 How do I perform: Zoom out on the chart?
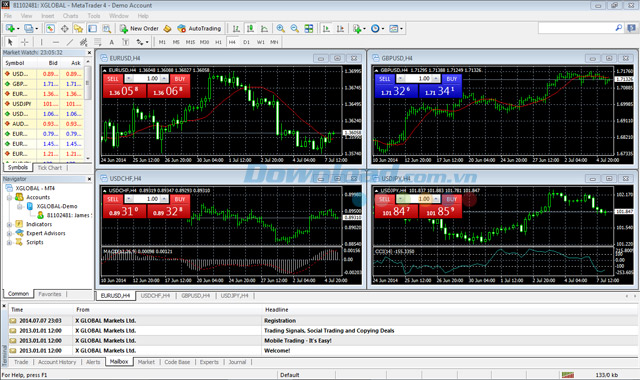point(295,29)
